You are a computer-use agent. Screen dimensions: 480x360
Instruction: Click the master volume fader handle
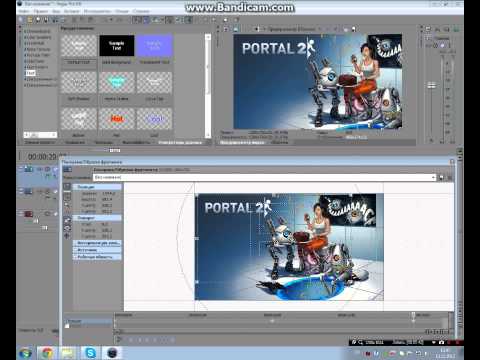pos(432,86)
